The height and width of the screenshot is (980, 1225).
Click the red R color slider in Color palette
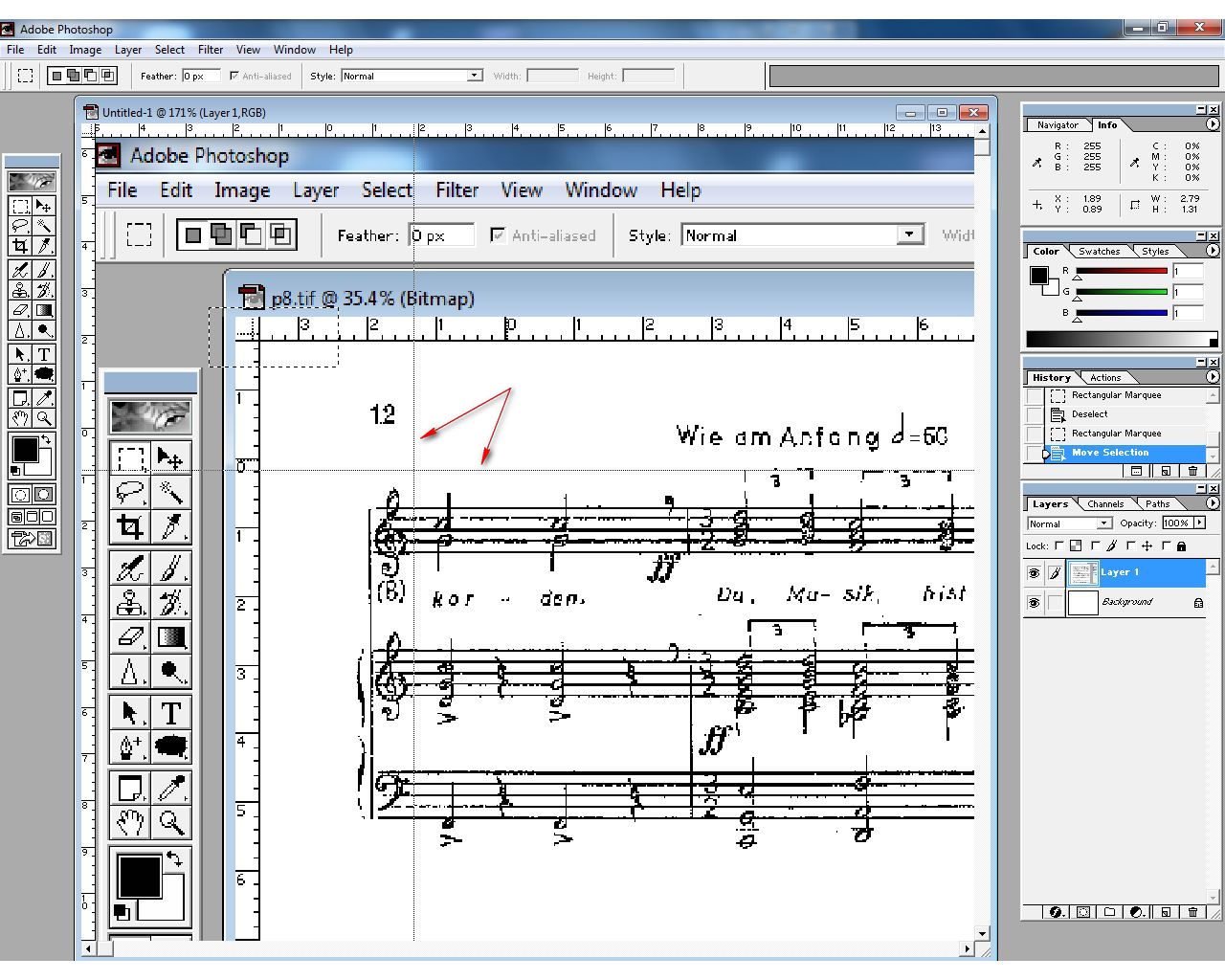click(1121, 271)
